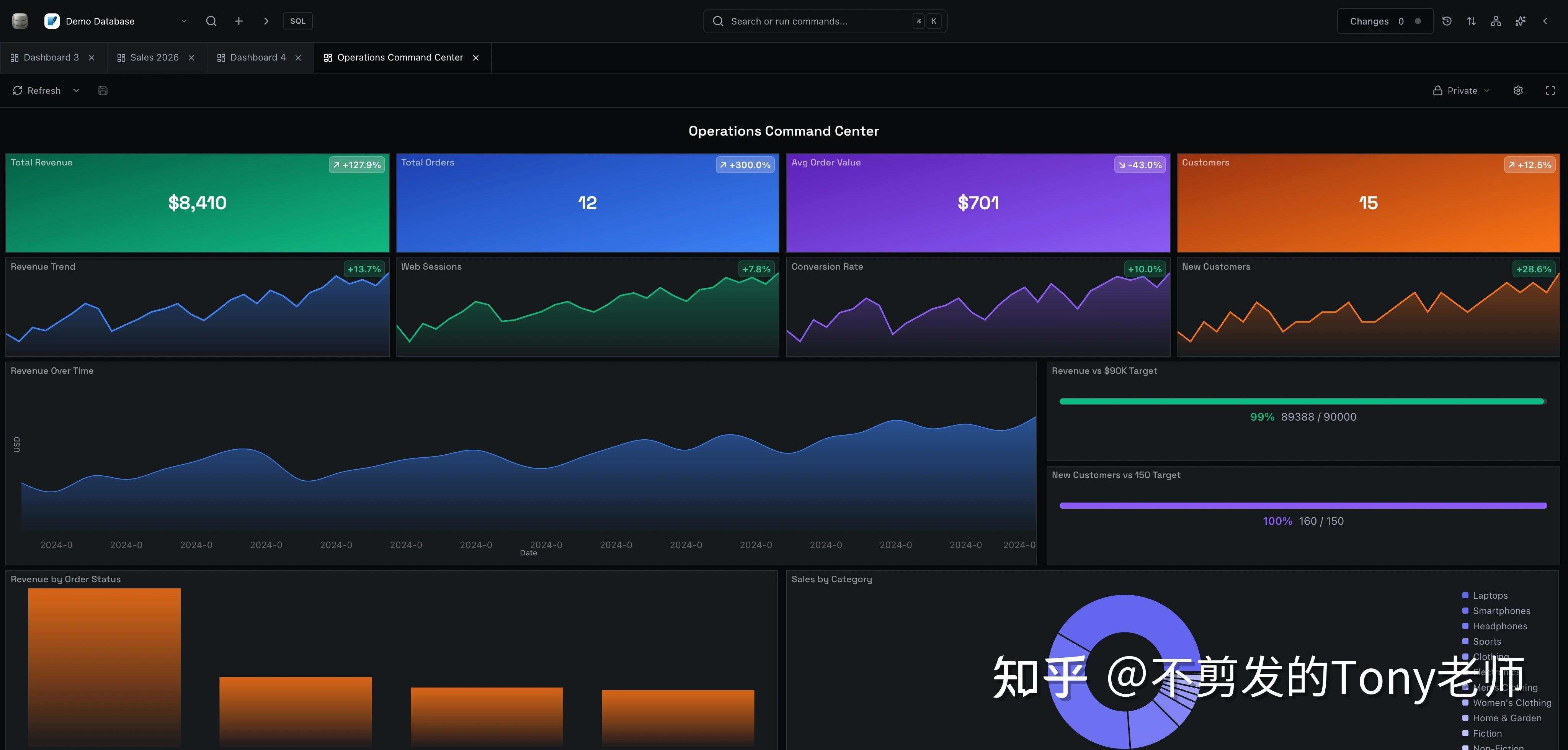The height and width of the screenshot is (750, 1568).
Task: Click the save dashboard icon
Action: click(103, 91)
